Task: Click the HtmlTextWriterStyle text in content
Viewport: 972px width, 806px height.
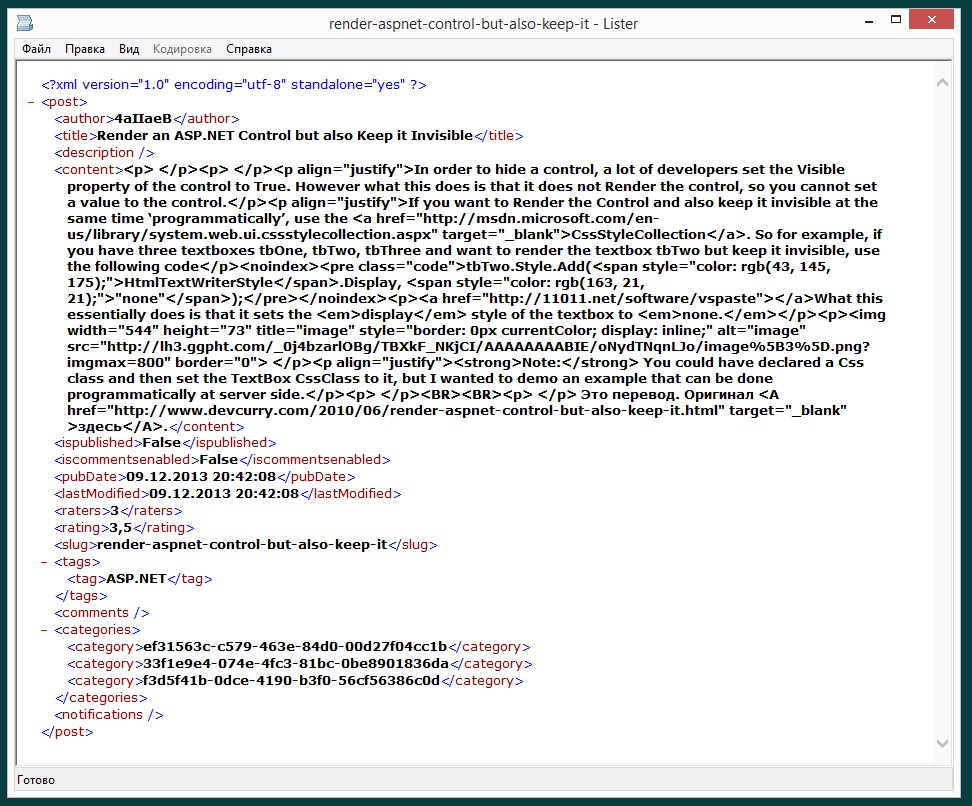Action: tap(198, 283)
